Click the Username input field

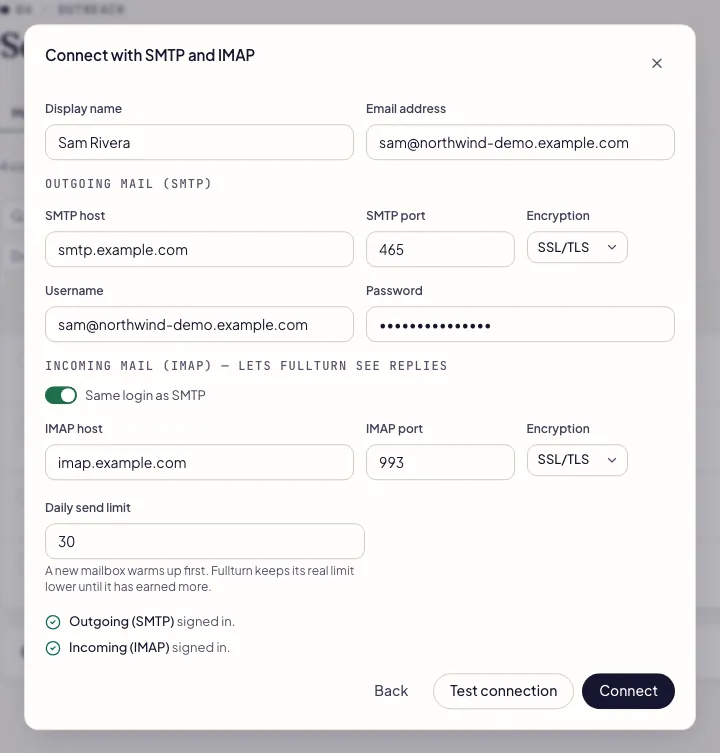(199, 324)
